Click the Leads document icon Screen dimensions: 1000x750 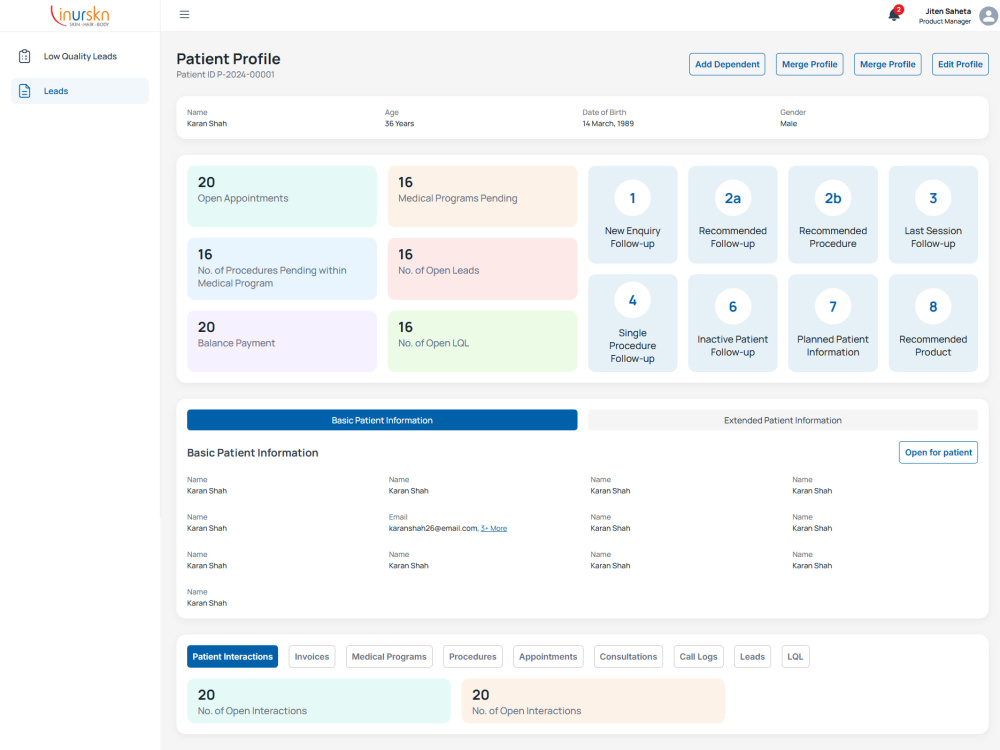pyautogui.click(x=24, y=91)
